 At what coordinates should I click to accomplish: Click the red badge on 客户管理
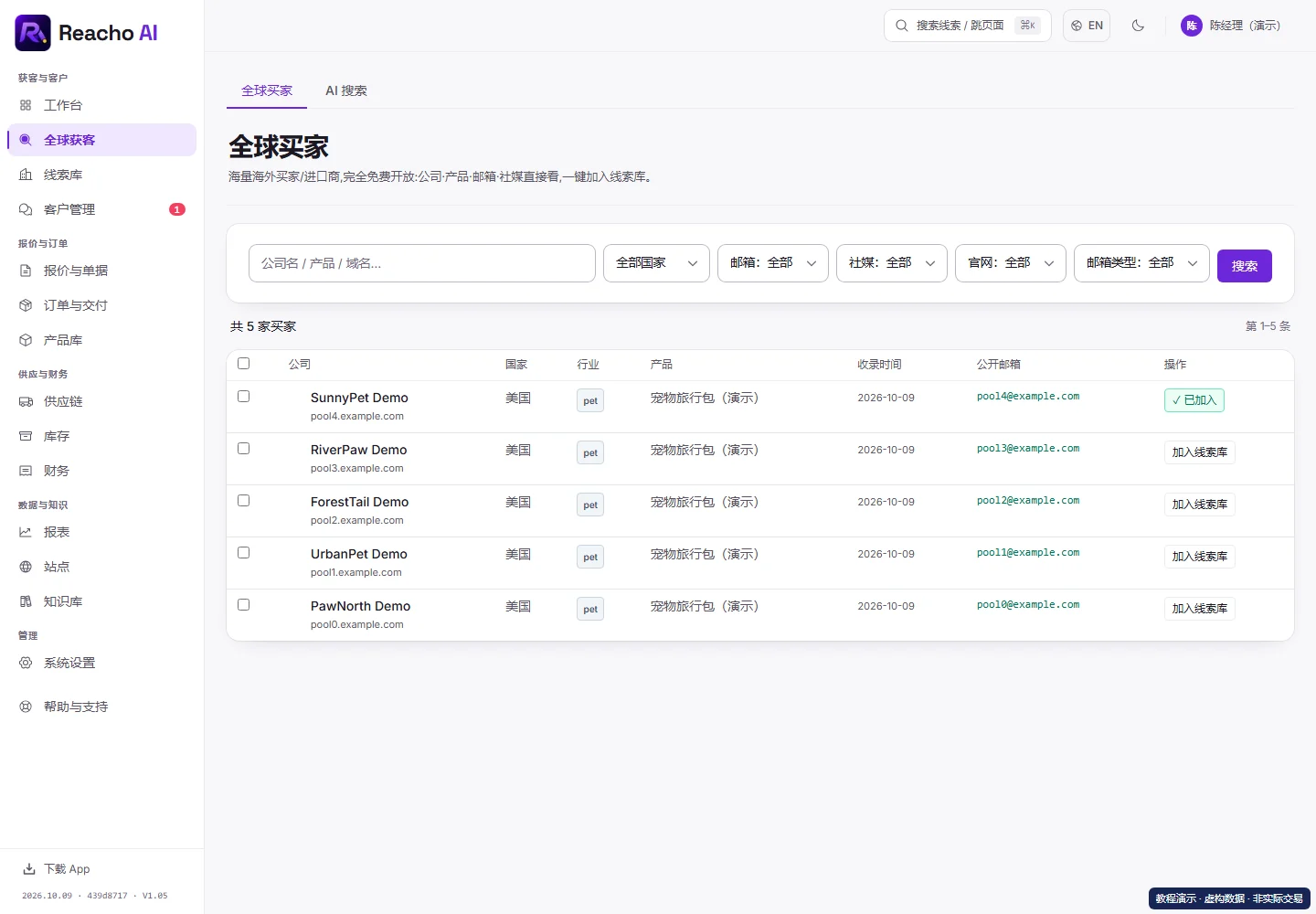[x=177, y=209]
